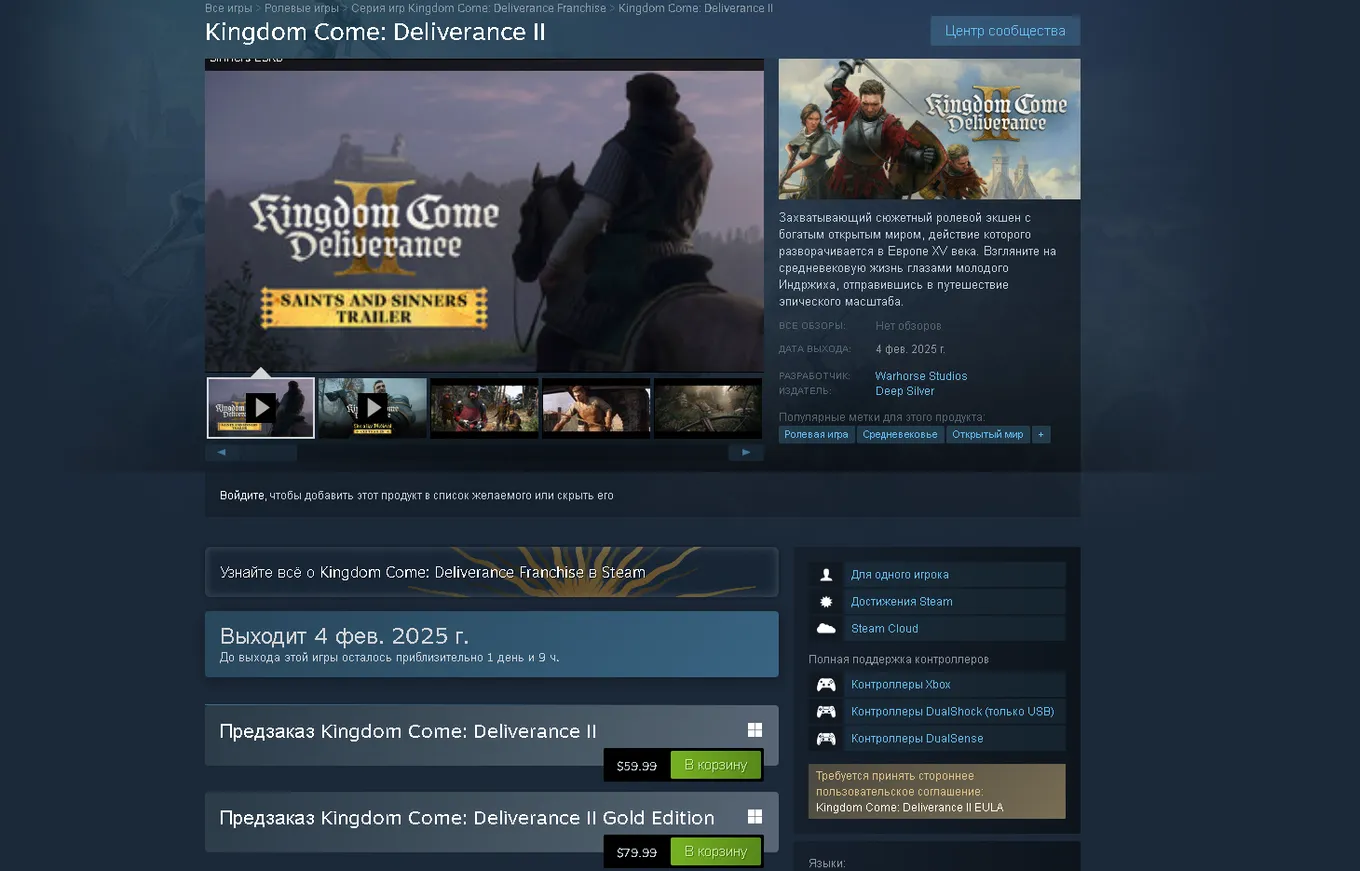The height and width of the screenshot is (871, 1360).
Task: Open developer Warhorse Studios link
Action: coord(921,376)
